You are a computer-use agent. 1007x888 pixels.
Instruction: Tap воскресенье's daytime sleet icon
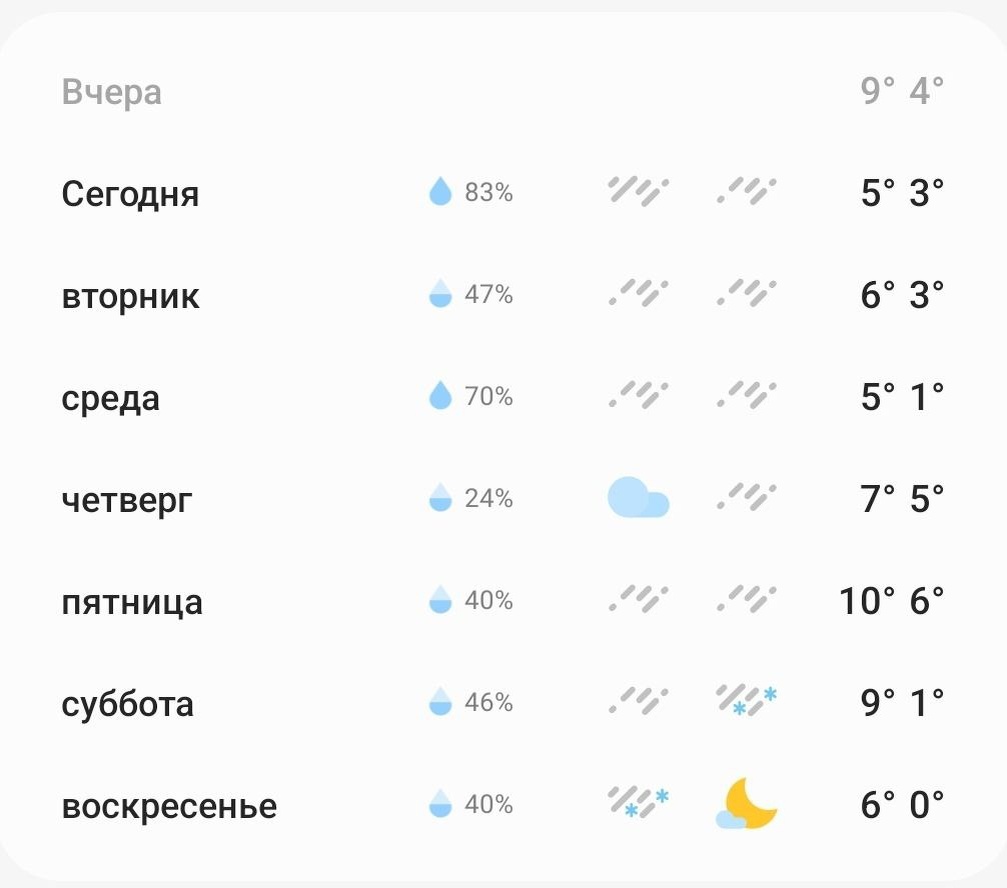tap(638, 803)
